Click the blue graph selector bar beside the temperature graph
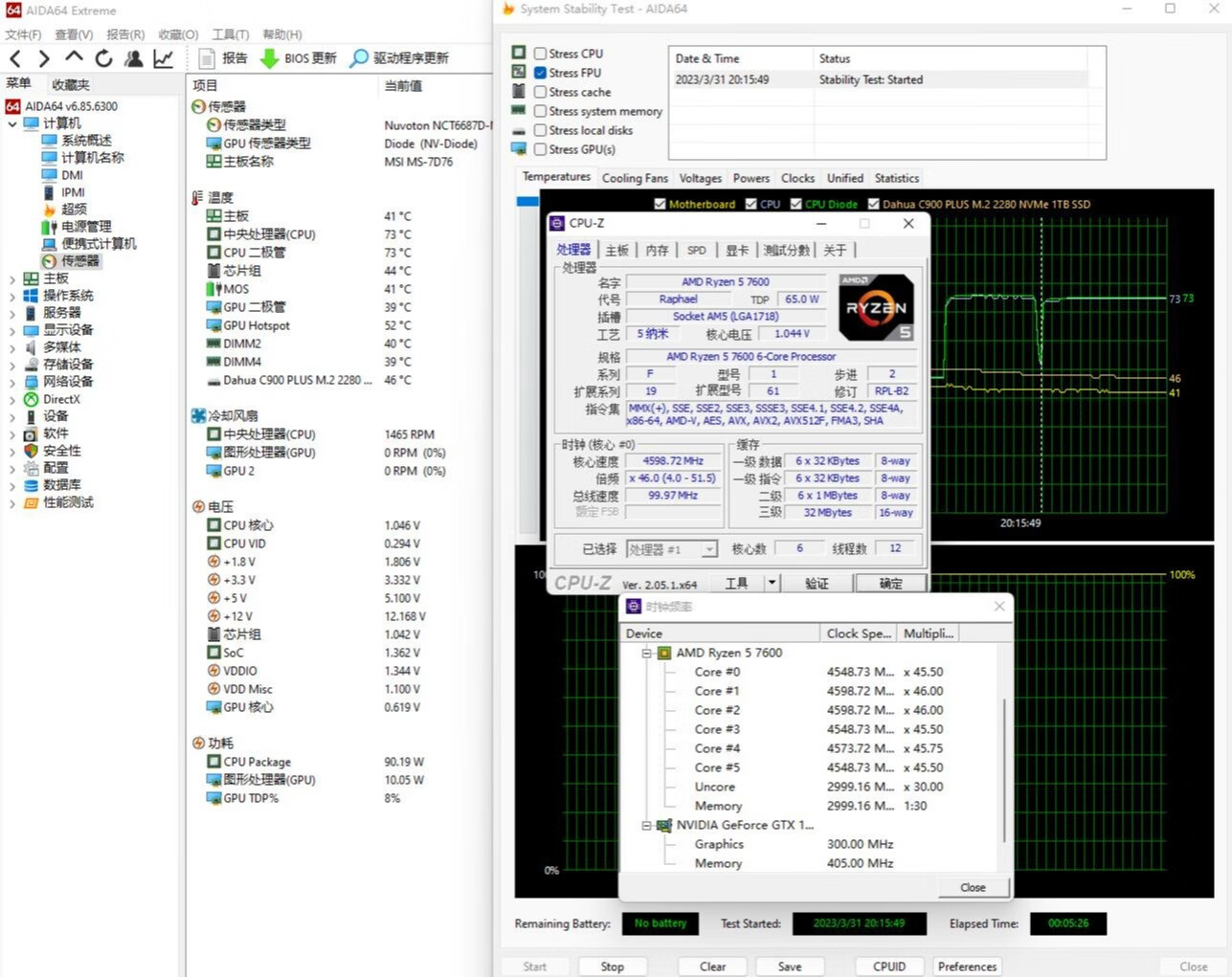1232x977 pixels. tap(527, 202)
